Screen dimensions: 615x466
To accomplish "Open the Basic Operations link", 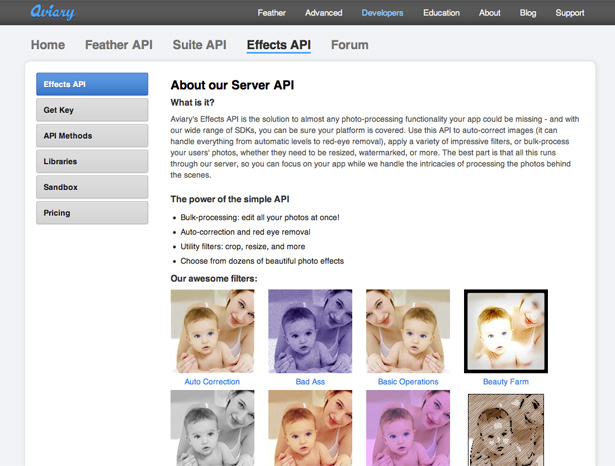I will pyautogui.click(x=408, y=382).
